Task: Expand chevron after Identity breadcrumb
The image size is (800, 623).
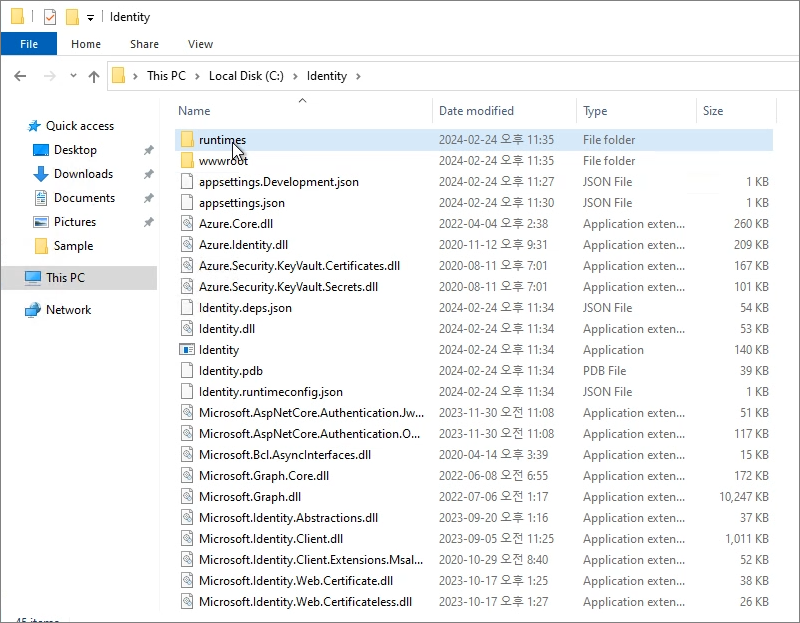Action: (x=358, y=76)
